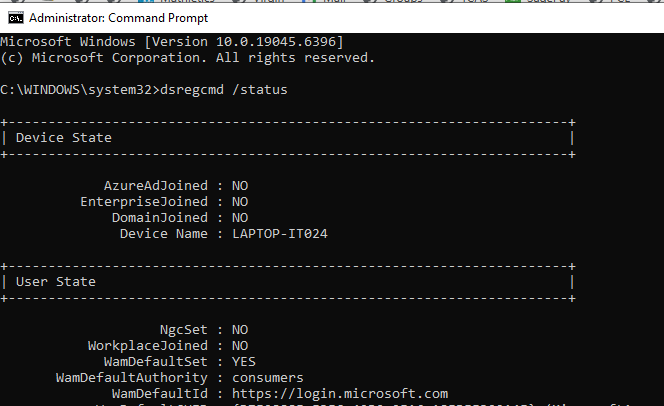
Task: Click the DomainJoined NO value
Action: (x=240, y=218)
